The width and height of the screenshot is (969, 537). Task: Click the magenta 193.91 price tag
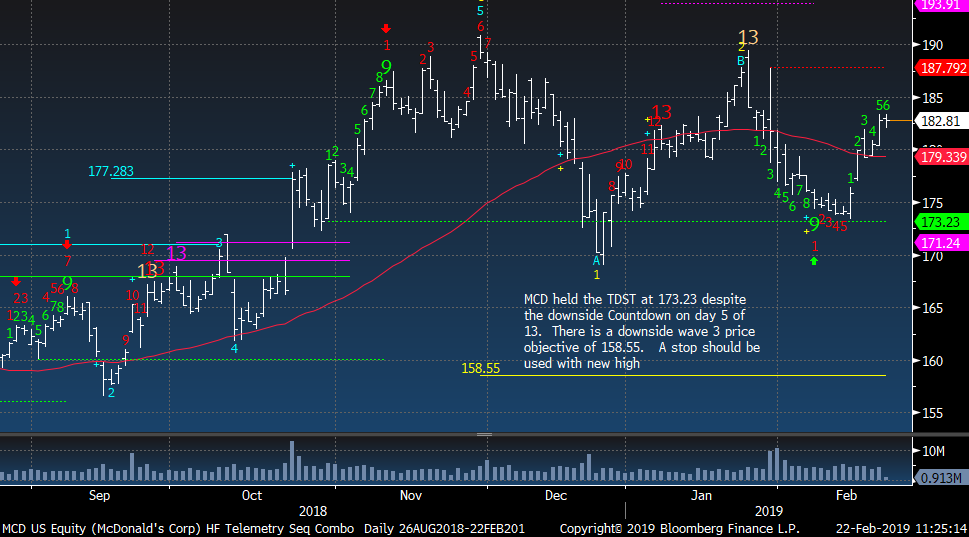pyautogui.click(x=940, y=5)
